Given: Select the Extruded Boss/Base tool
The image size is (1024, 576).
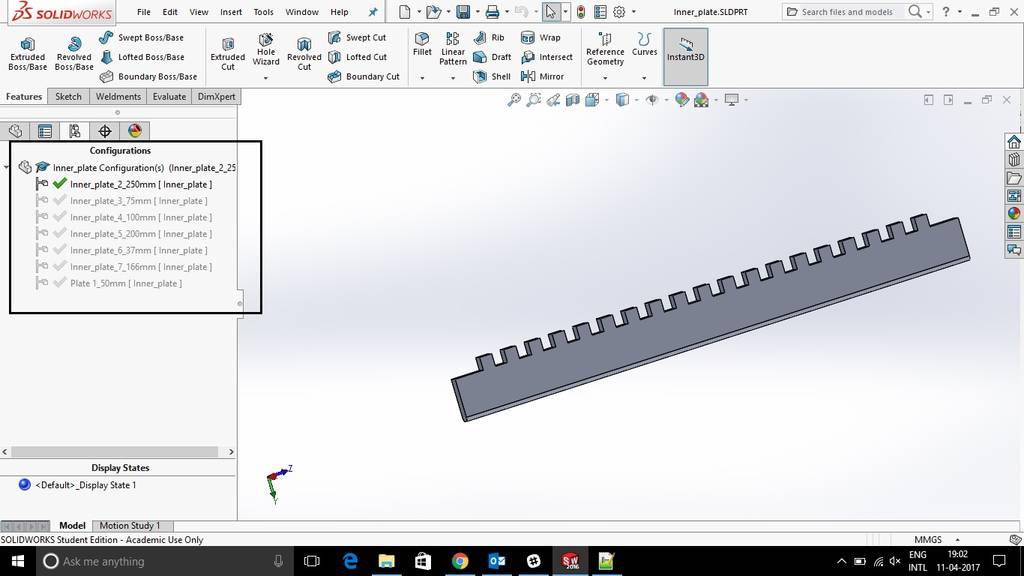Looking at the screenshot, I should click(x=27, y=54).
